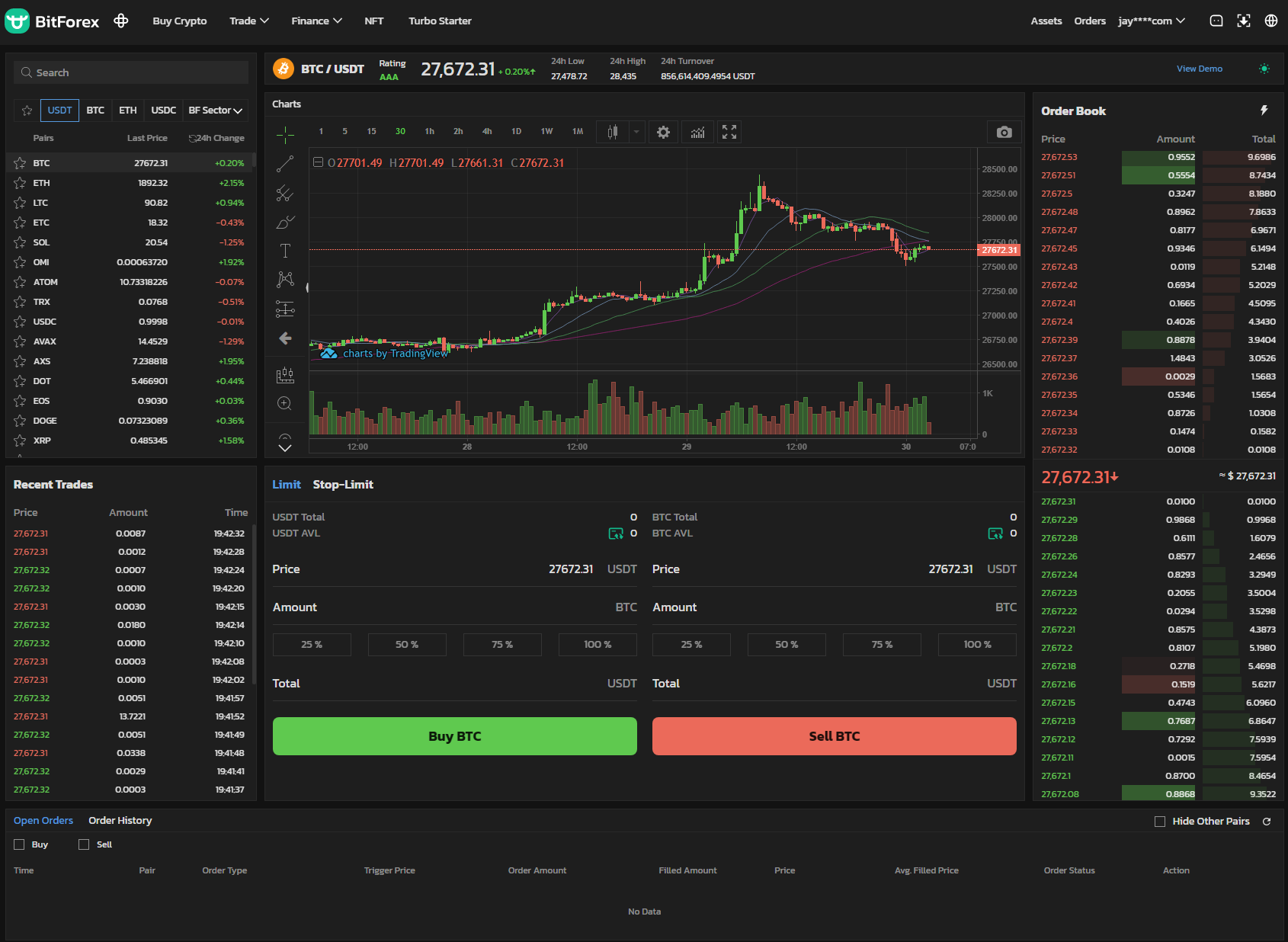
Task: Toggle light theme sun icon
Action: tap(1264, 69)
